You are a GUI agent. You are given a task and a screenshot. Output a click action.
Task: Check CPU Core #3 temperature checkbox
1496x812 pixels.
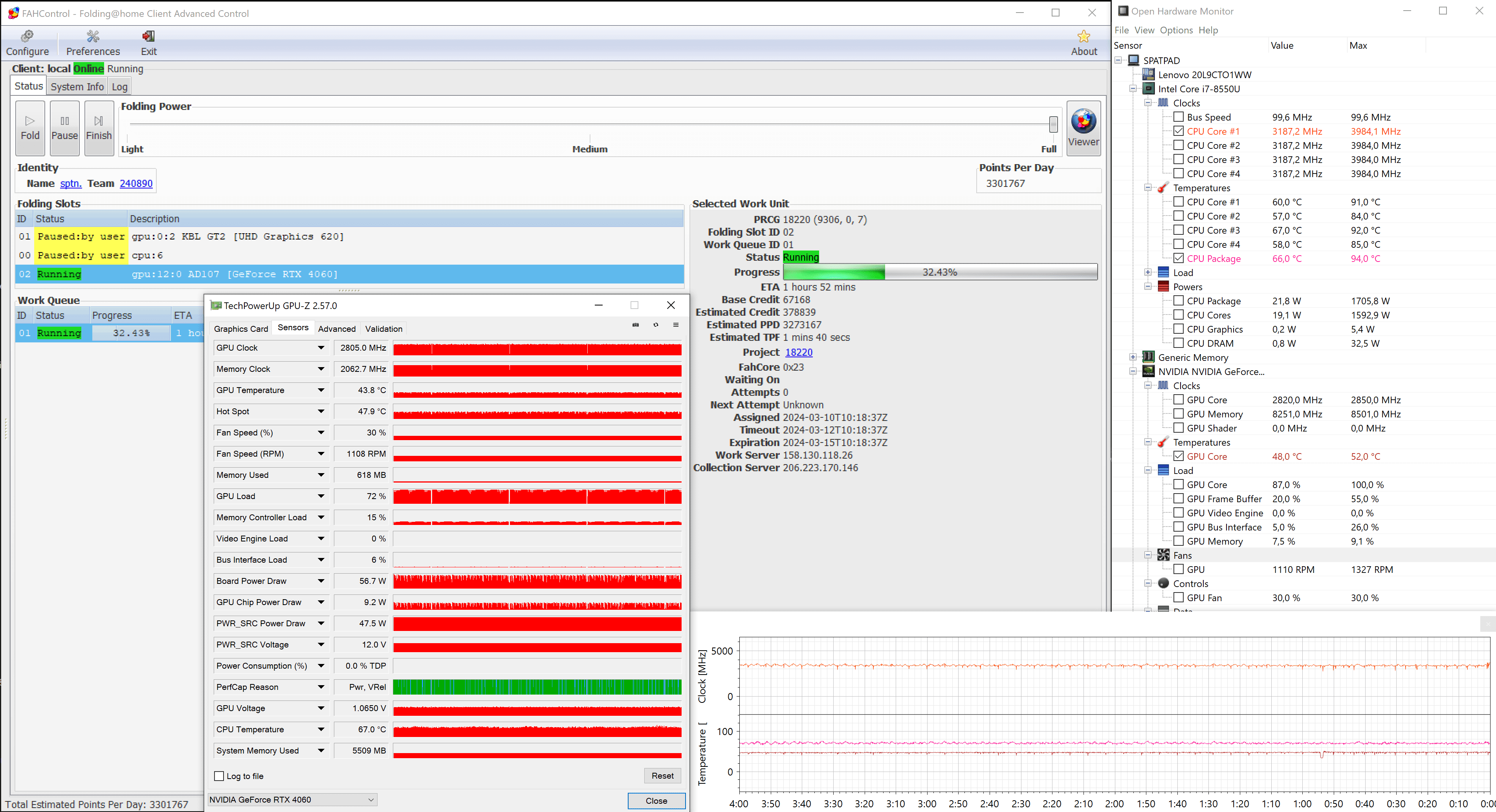pos(1178,230)
